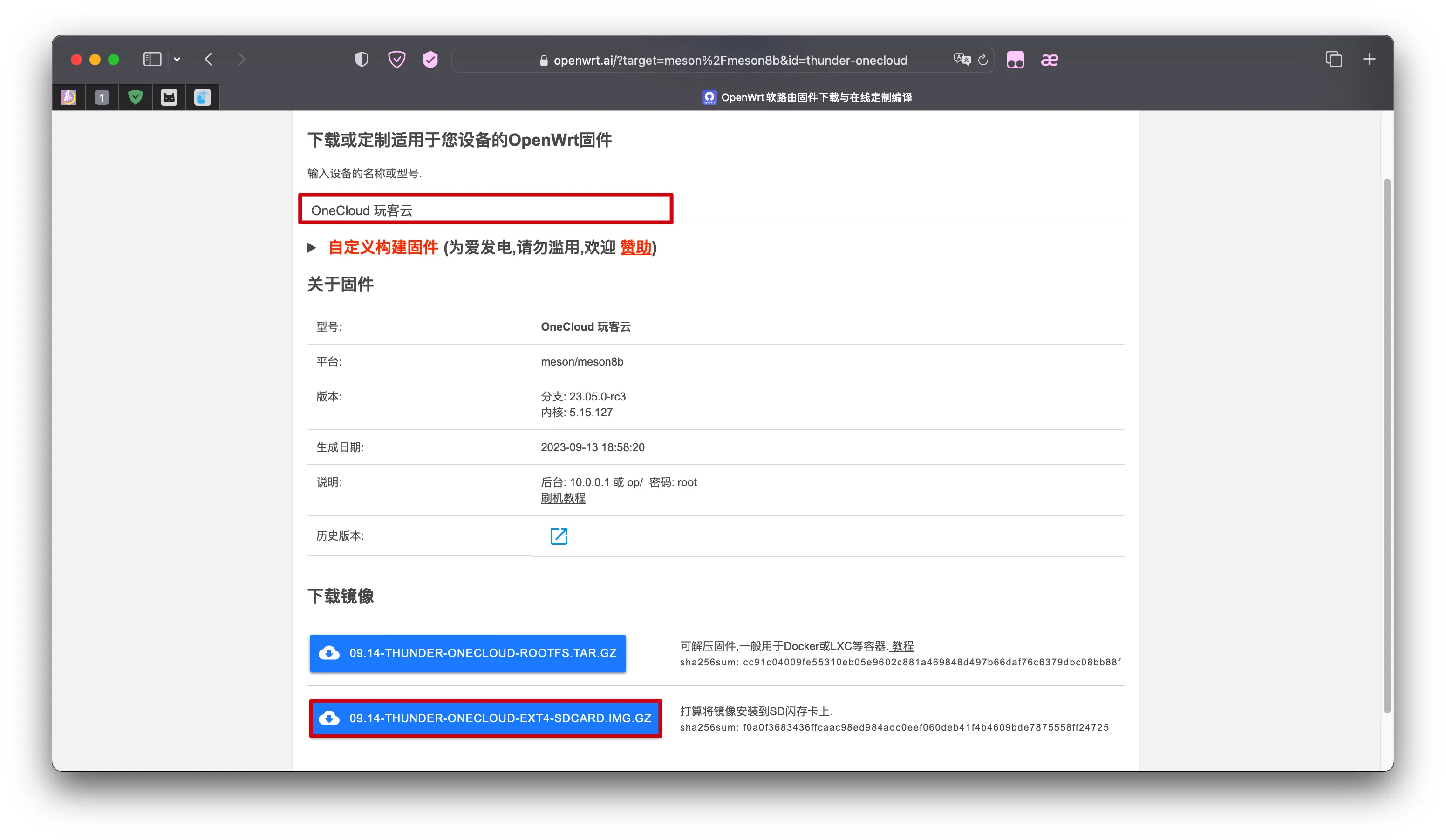The width and height of the screenshot is (1446, 840).
Task: Click the page's vertical scrollbar
Action: (x=1387, y=447)
